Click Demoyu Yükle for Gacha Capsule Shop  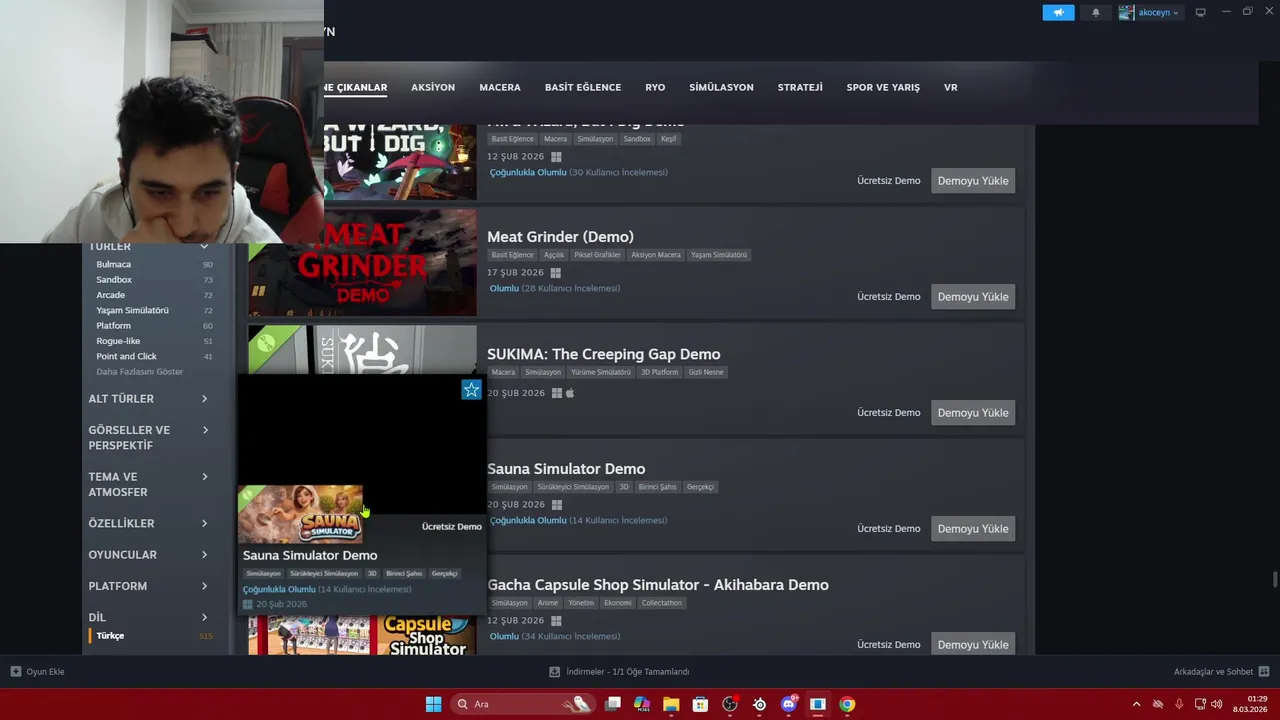click(973, 645)
